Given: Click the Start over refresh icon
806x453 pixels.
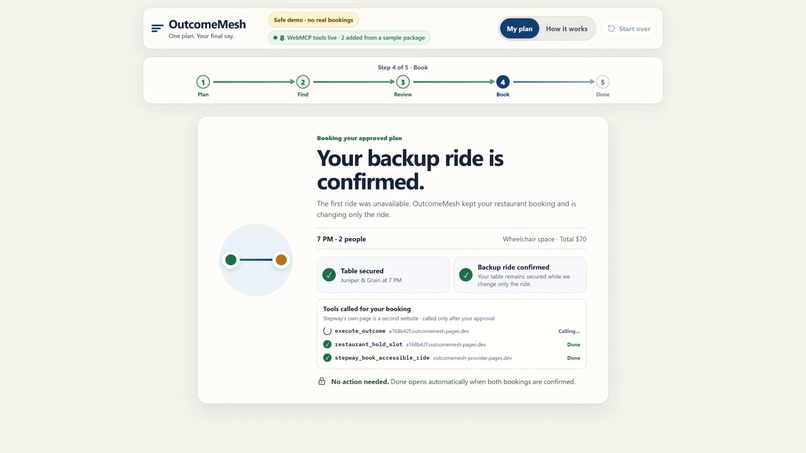Looking at the screenshot, I should pyautogui.click(x=611, y=29).
